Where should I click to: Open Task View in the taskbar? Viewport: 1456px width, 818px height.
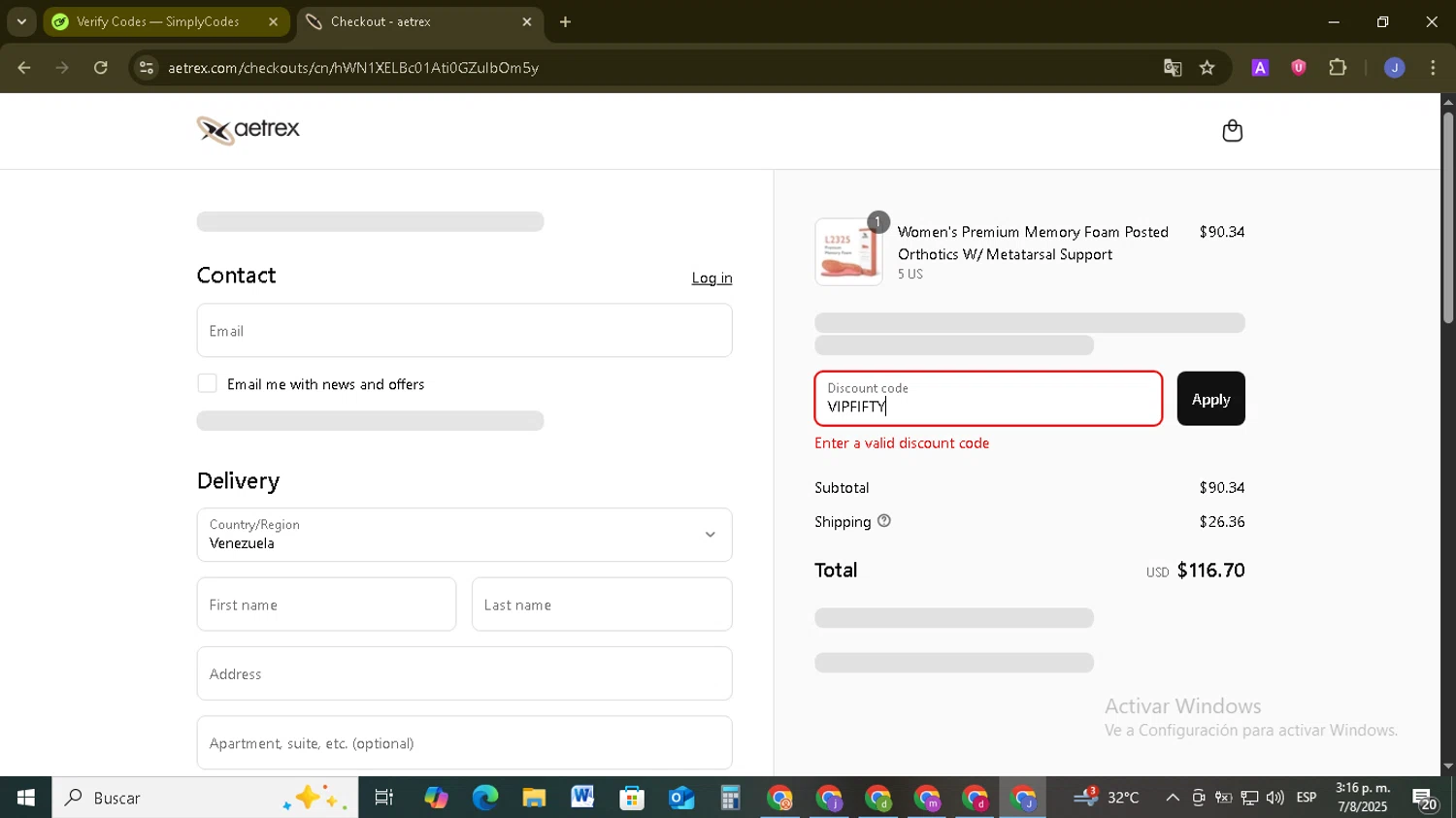coord(384,798)
